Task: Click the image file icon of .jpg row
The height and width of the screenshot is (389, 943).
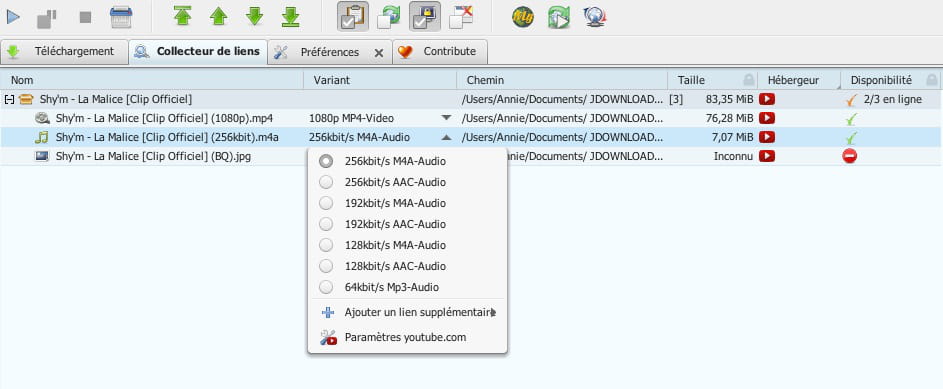Action: [x=42, y=156]
